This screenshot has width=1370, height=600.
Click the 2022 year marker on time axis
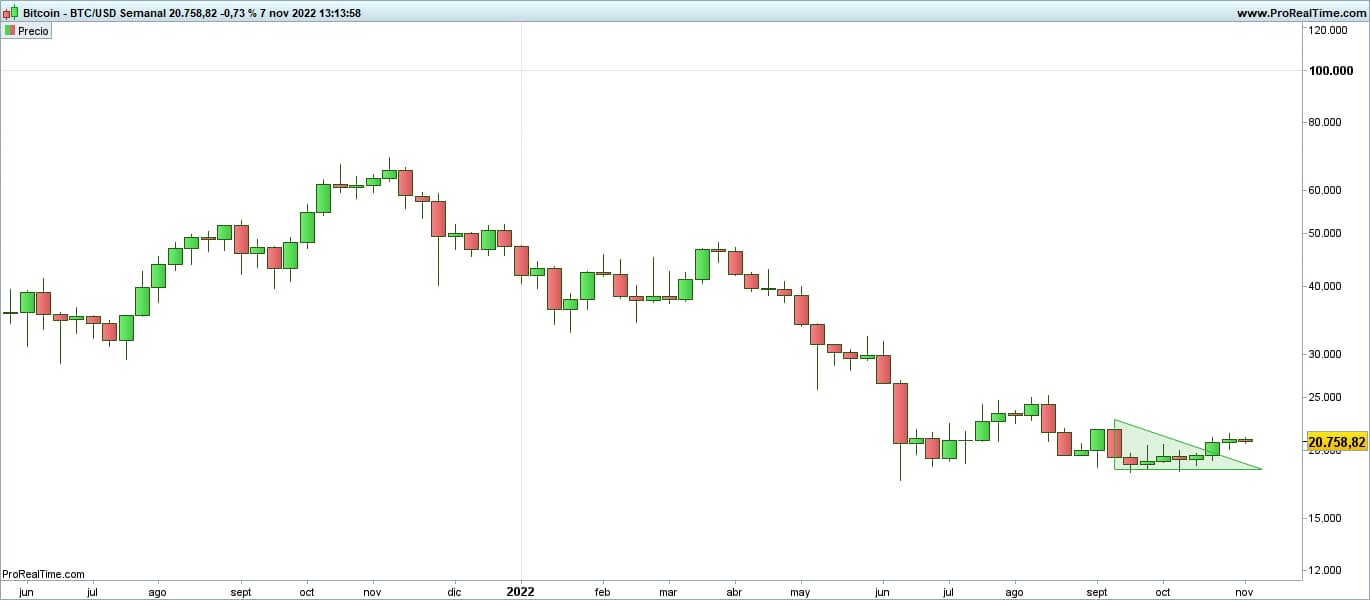(520, 591)
